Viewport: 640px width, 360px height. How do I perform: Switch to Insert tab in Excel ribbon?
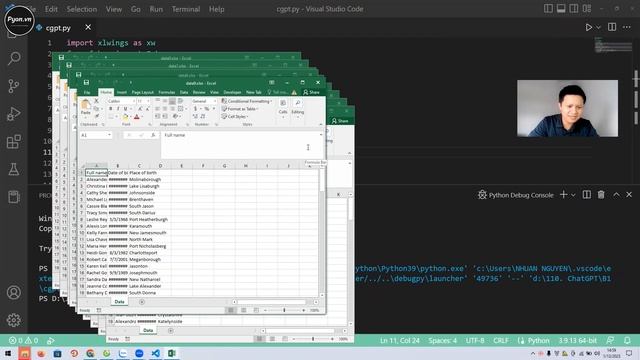click(122, 93)
